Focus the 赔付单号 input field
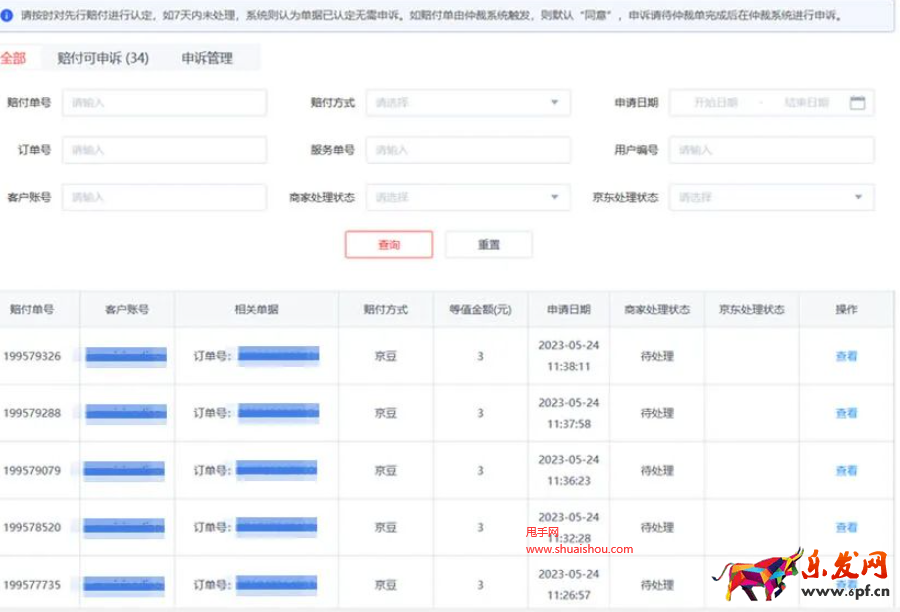Screen dimensions: 900x612 point(164,103)
